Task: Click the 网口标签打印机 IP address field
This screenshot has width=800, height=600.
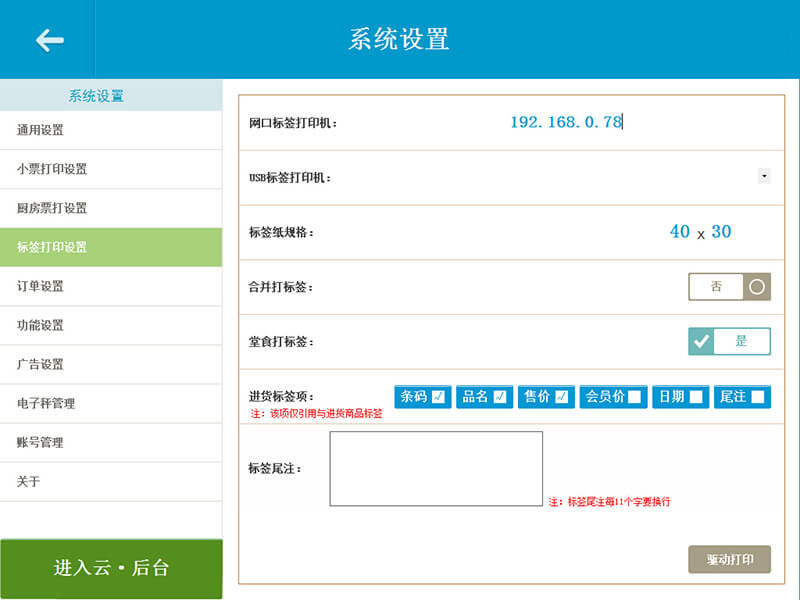Action: click(x=566, y=122)
